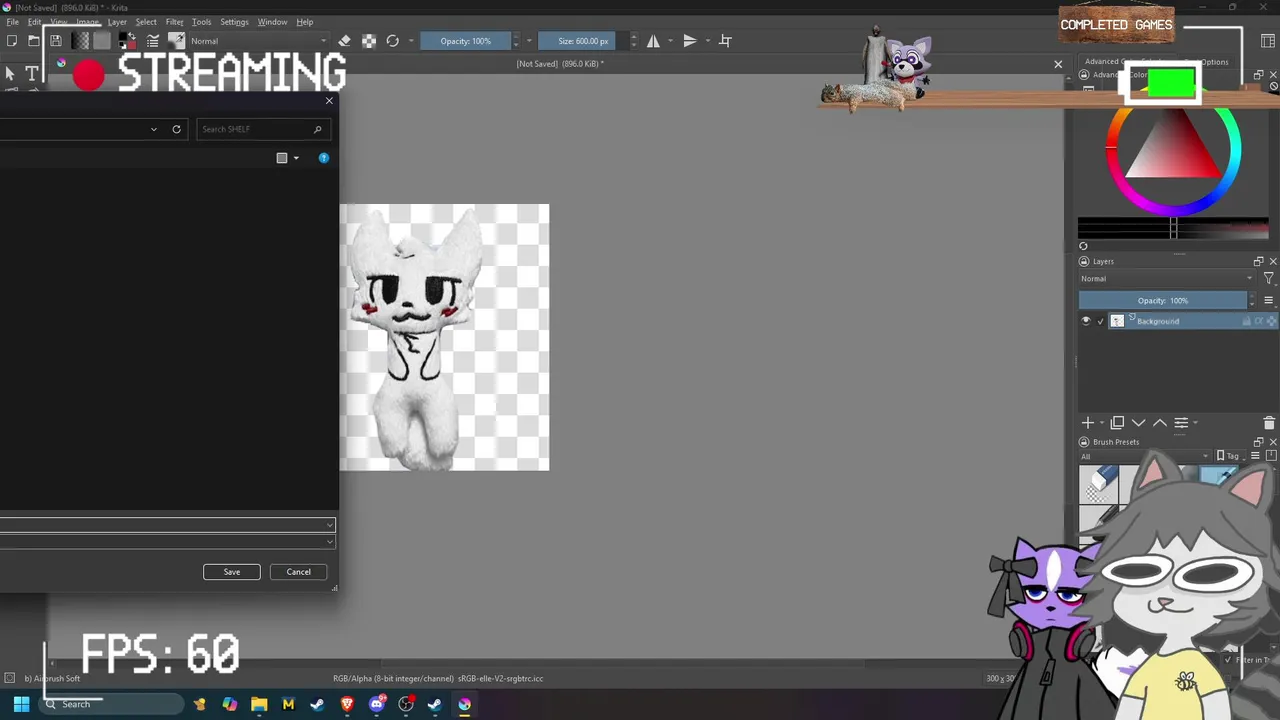
Task: Open the foreground/background color selector
Action: pyautogui.click(x=127, y=41)
